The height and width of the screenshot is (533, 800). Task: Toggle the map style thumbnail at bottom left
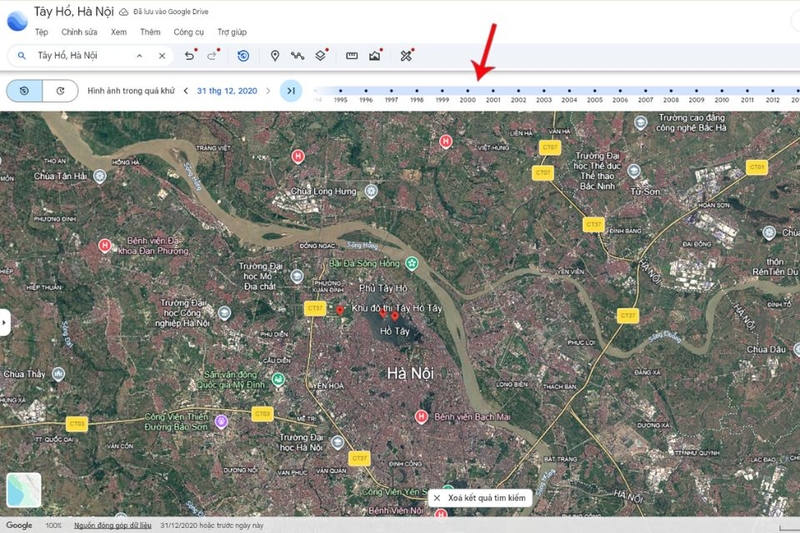tap(24, 490)
